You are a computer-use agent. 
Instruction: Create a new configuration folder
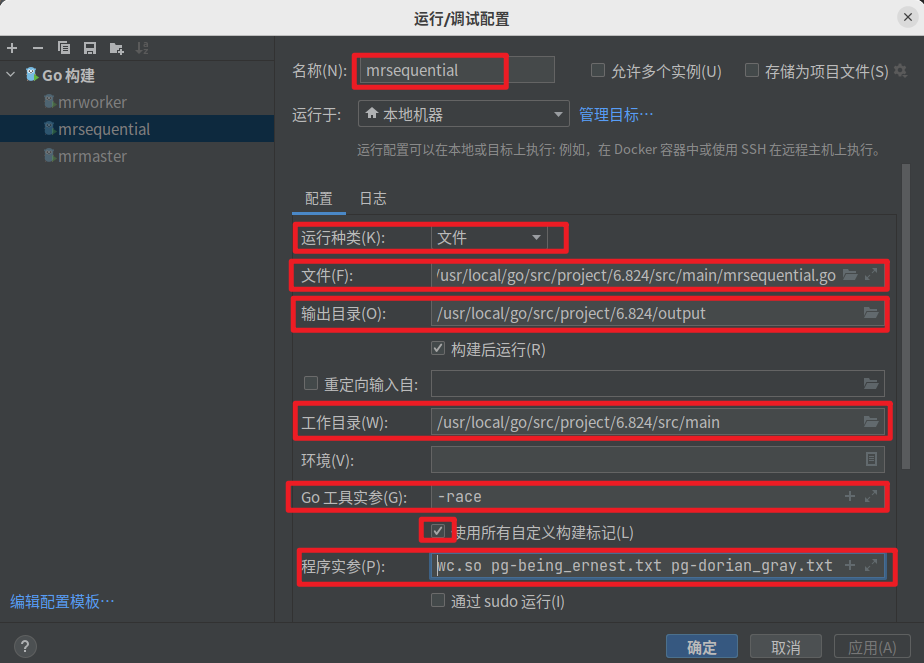pos(115,47)
